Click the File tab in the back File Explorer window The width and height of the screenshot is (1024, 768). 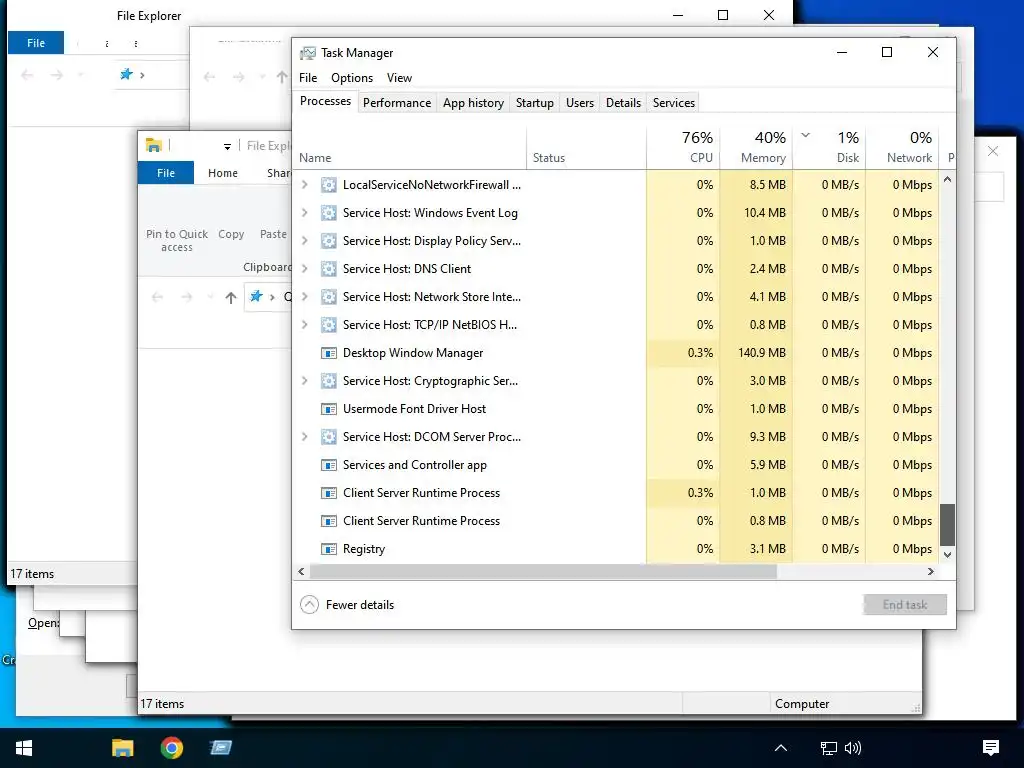coord(36,43)
